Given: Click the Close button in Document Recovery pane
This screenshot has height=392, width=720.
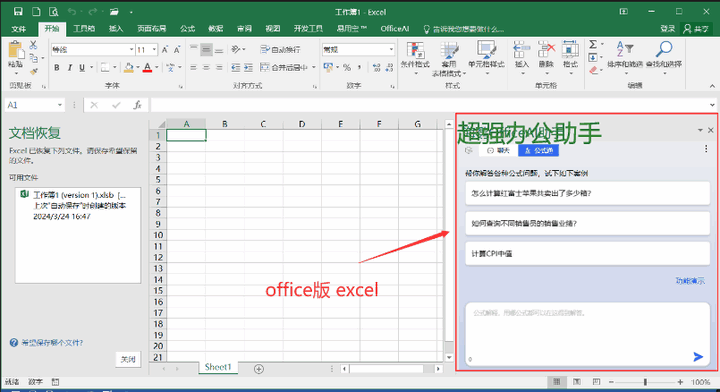Looking at the screenshot, I should click(x=128, y=359).
